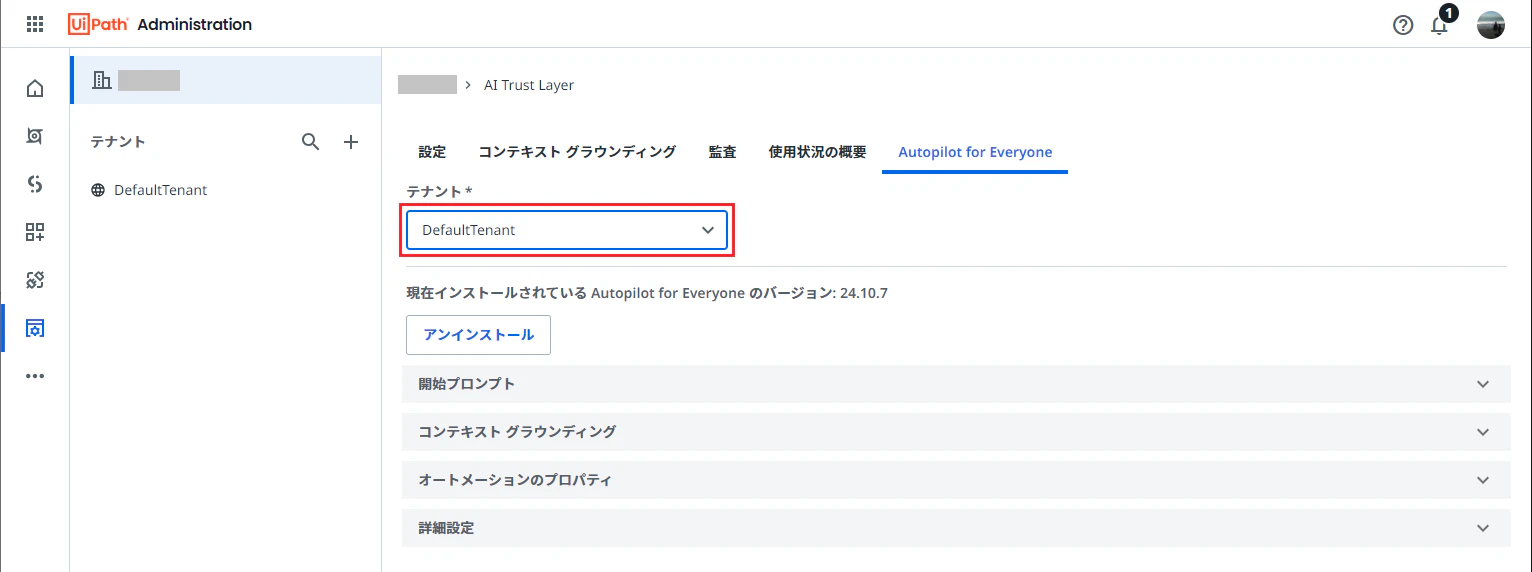Select the Autopilot for Everyone tab

tap(975, 152)
